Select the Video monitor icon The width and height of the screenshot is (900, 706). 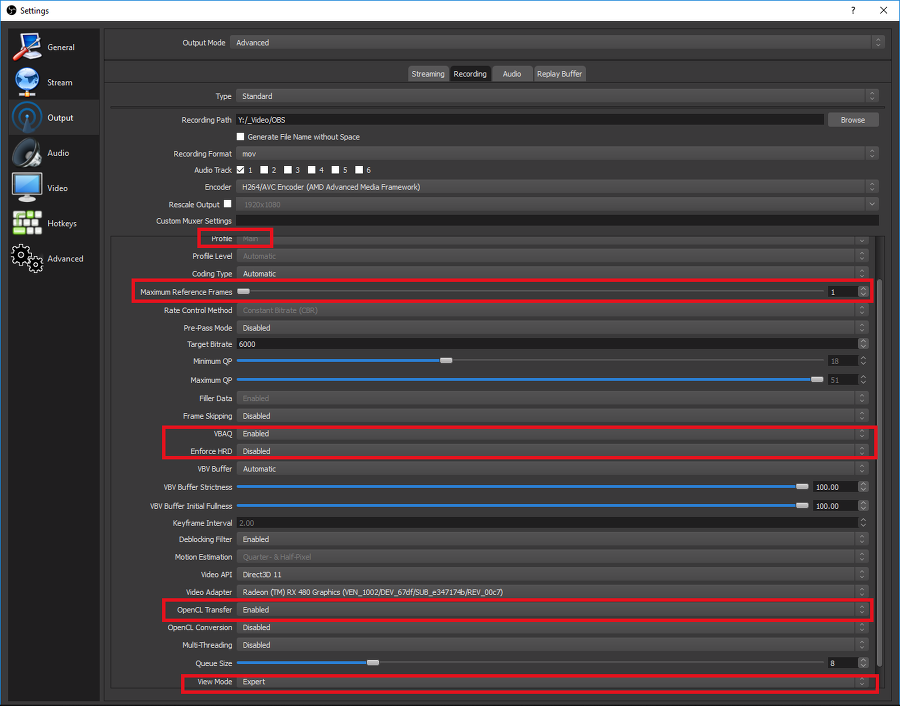(x=27, y=188)
